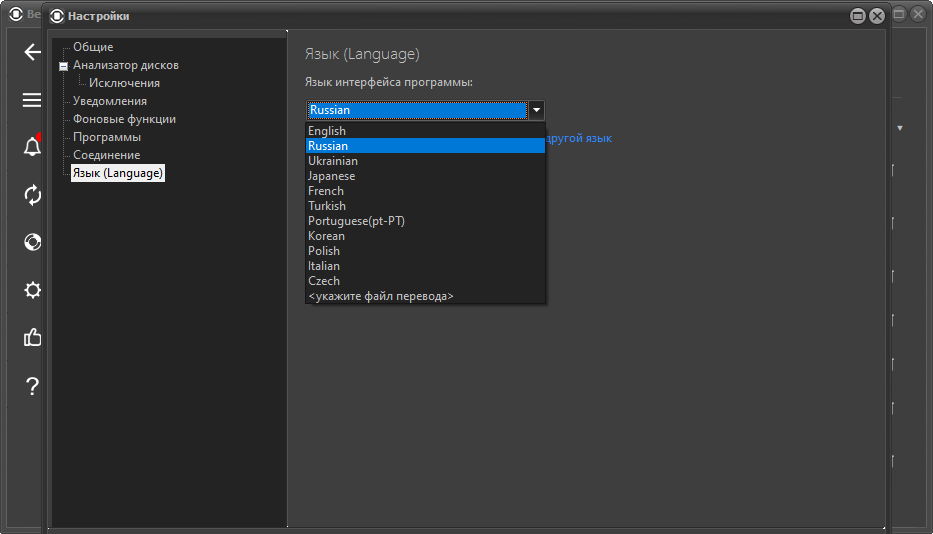Click the language combo box dropdown arrow

536,110
